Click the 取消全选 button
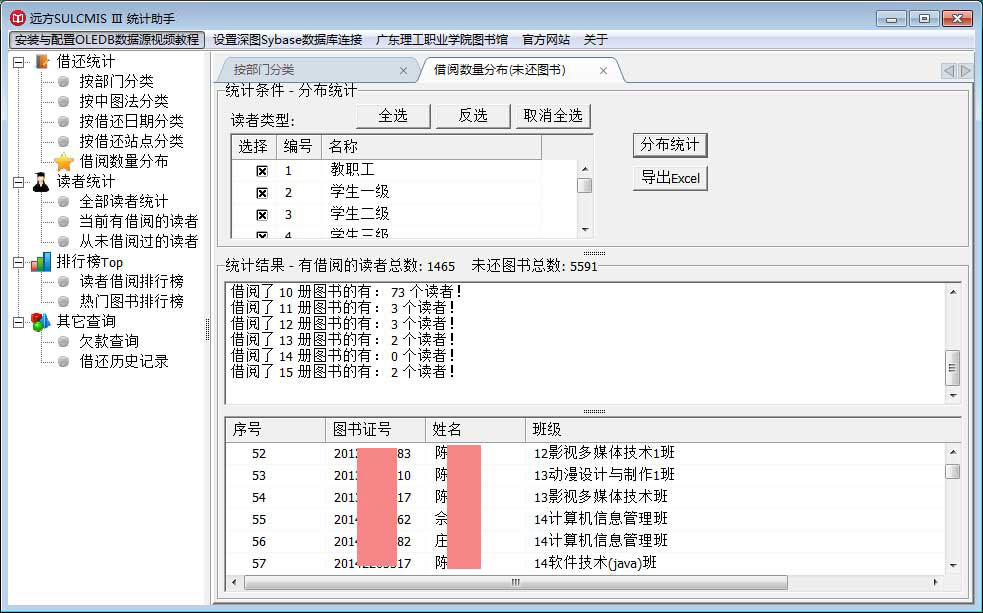983x613 pixels. (553, 116)
